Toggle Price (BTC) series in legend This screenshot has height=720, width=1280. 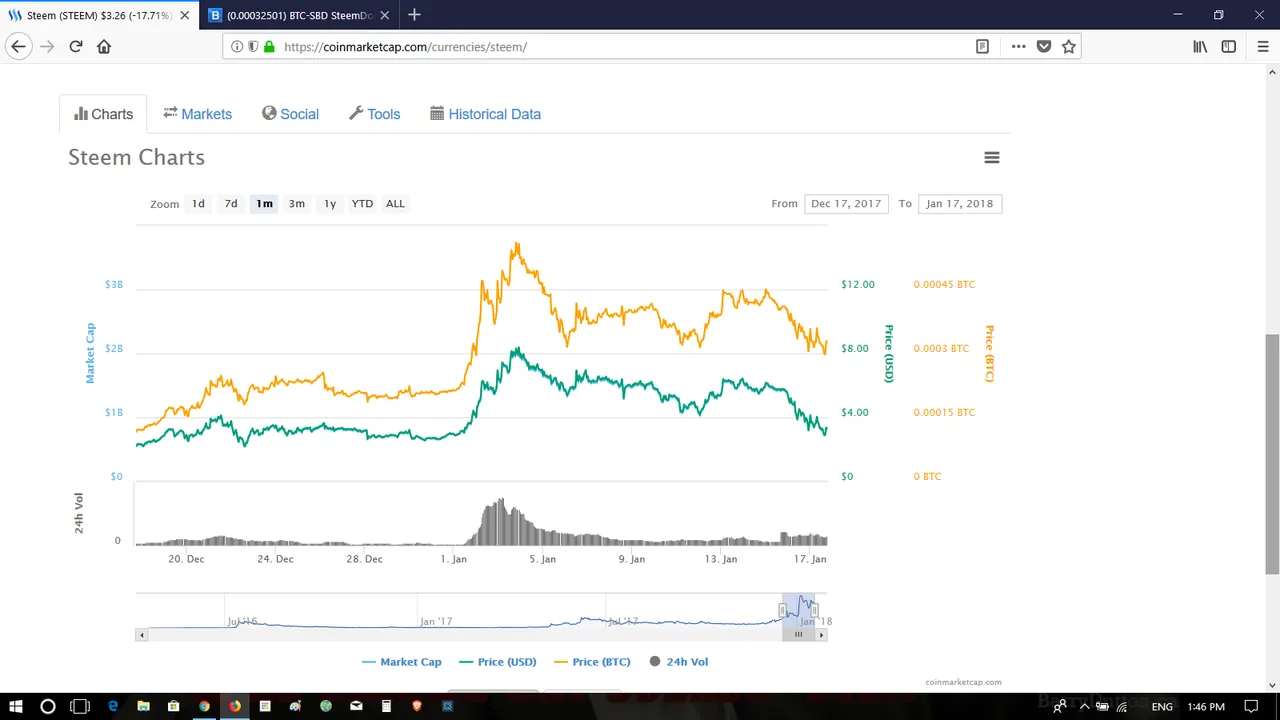[594, 662]
